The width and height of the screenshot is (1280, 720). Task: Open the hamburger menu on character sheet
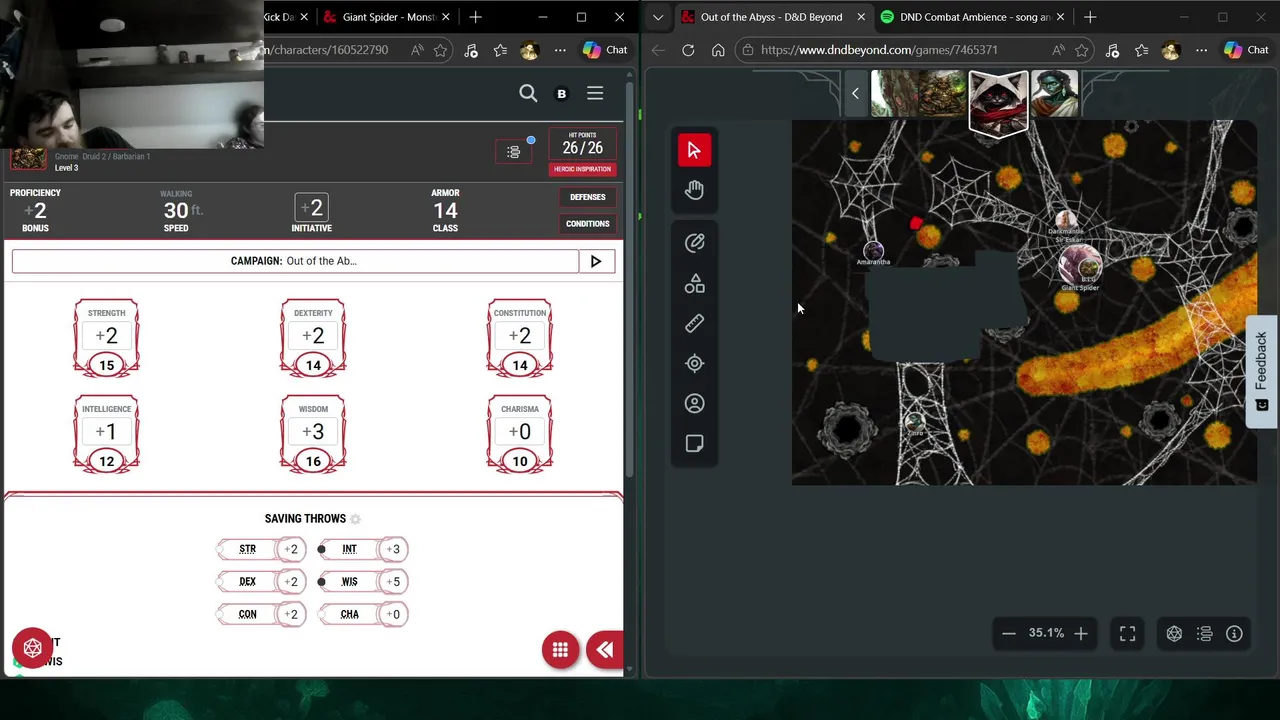pos(595,93)
